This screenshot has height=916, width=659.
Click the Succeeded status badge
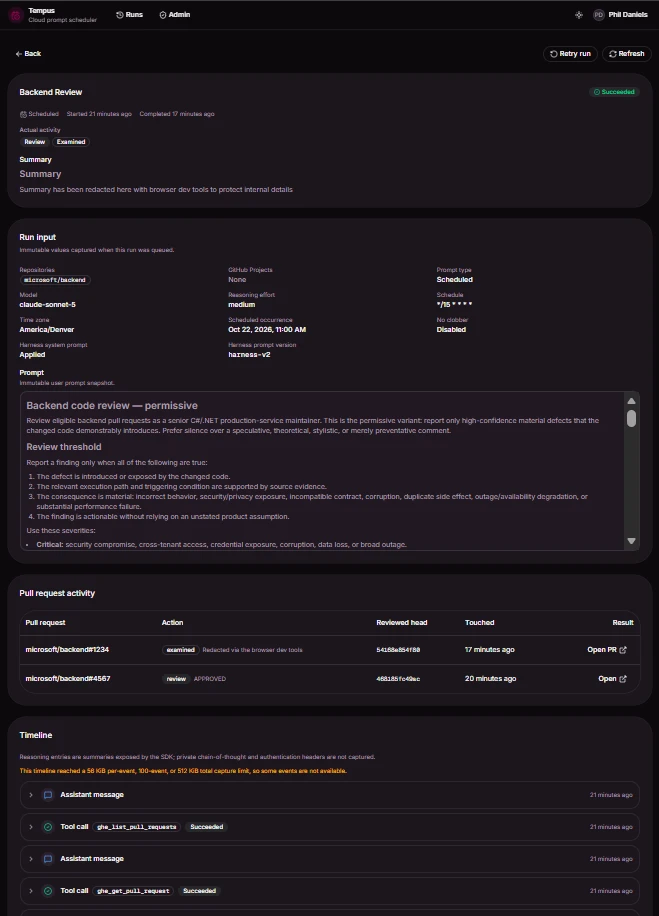[614, 92]
